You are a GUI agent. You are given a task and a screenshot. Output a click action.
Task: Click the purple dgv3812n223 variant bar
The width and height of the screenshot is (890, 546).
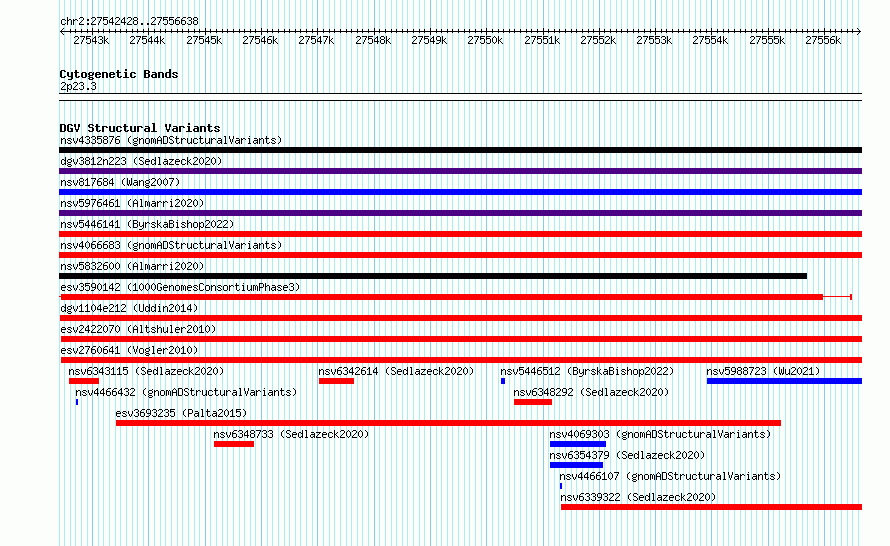click(460, 171)
